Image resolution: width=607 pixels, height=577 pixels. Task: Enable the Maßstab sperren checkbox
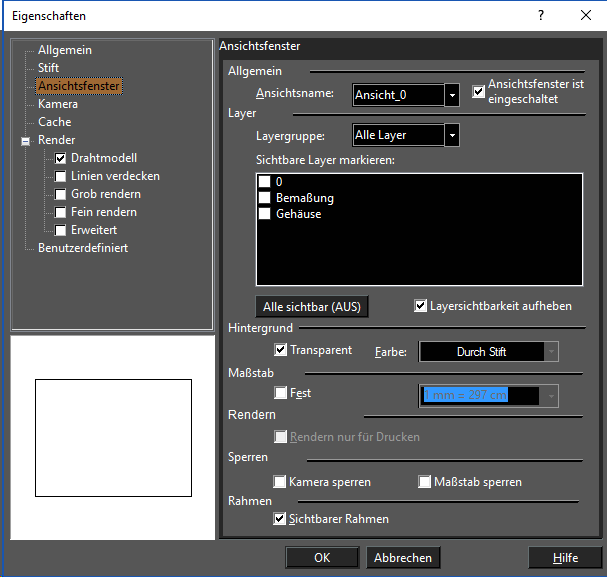coord(425,482)
